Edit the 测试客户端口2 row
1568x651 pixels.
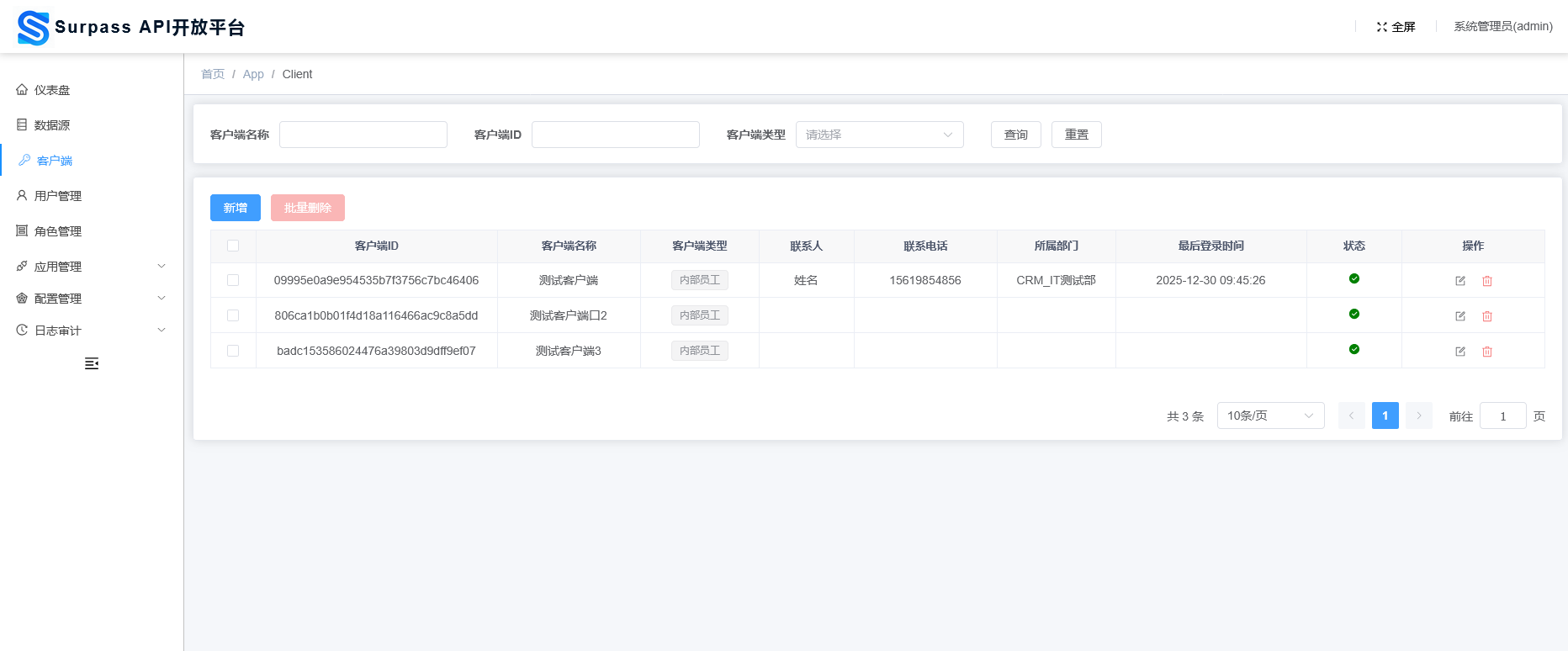[x=1460, y=316]
